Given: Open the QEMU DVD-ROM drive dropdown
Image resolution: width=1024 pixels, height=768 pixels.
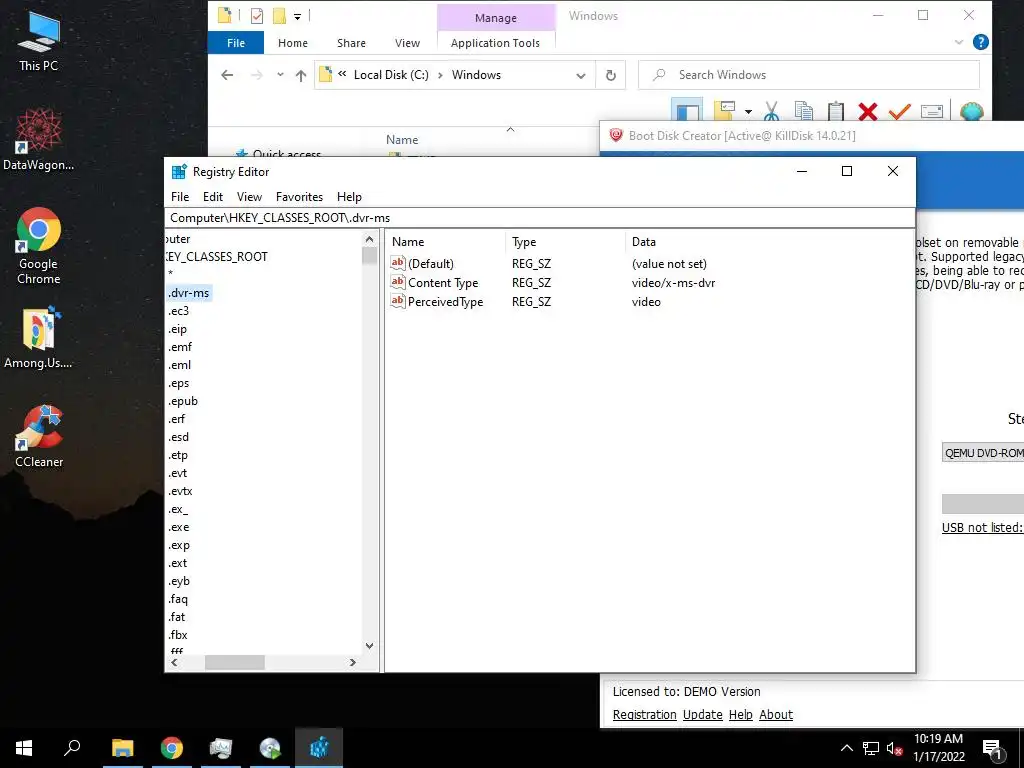Looking at the screenshot, I should pos(983,453).
